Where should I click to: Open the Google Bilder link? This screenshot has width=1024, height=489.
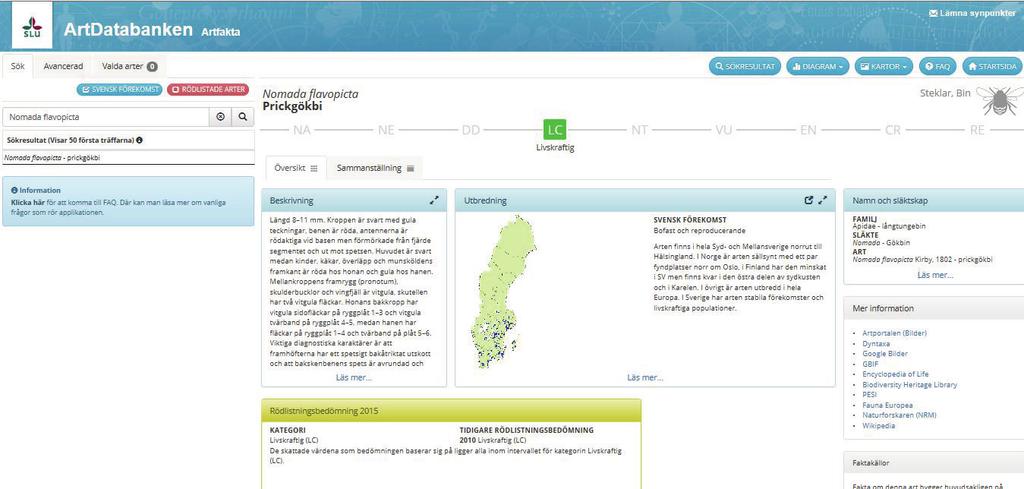tap(885, 354)
